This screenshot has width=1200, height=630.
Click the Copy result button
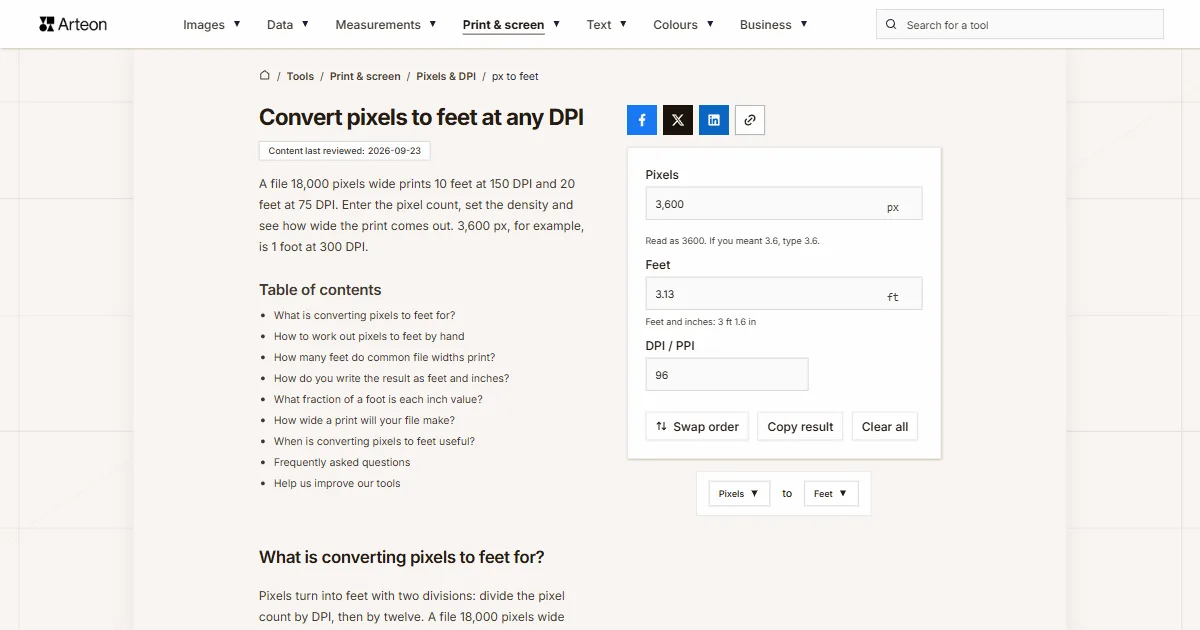pos(800,427)
